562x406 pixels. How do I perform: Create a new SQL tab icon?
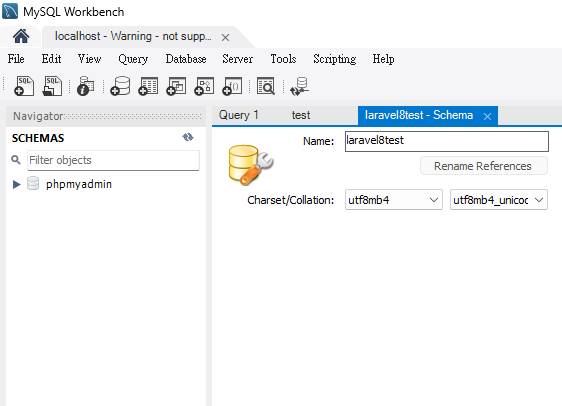24,86
